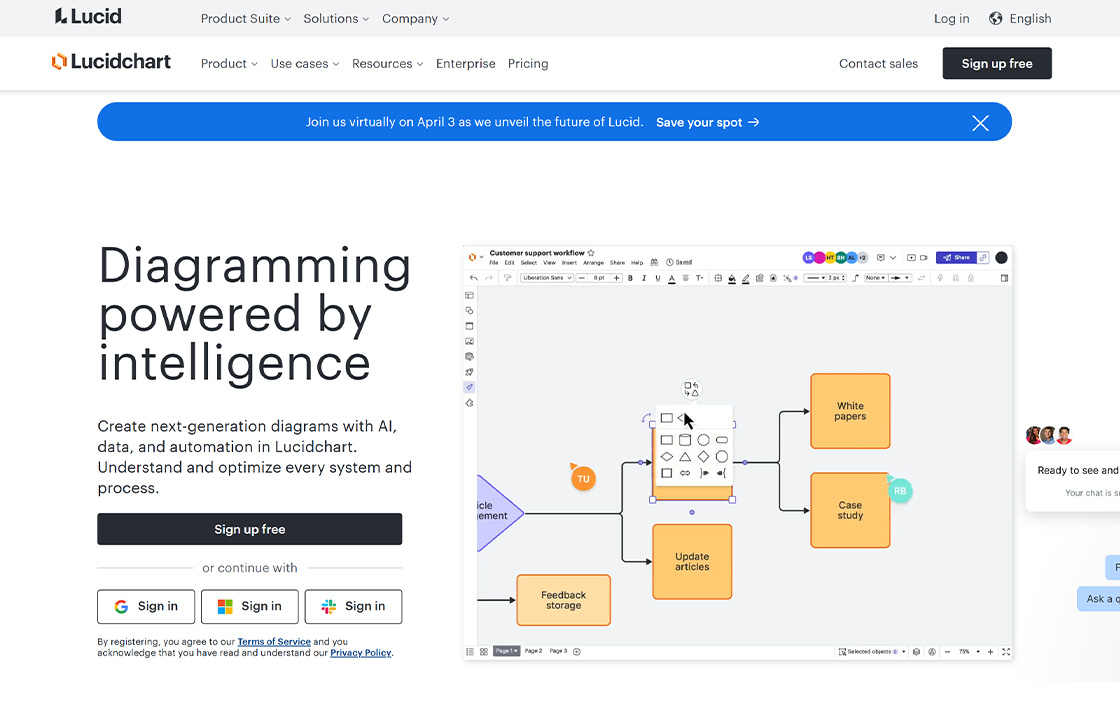Click the change shape circular icon above the popup

click(x=691, y=389)
